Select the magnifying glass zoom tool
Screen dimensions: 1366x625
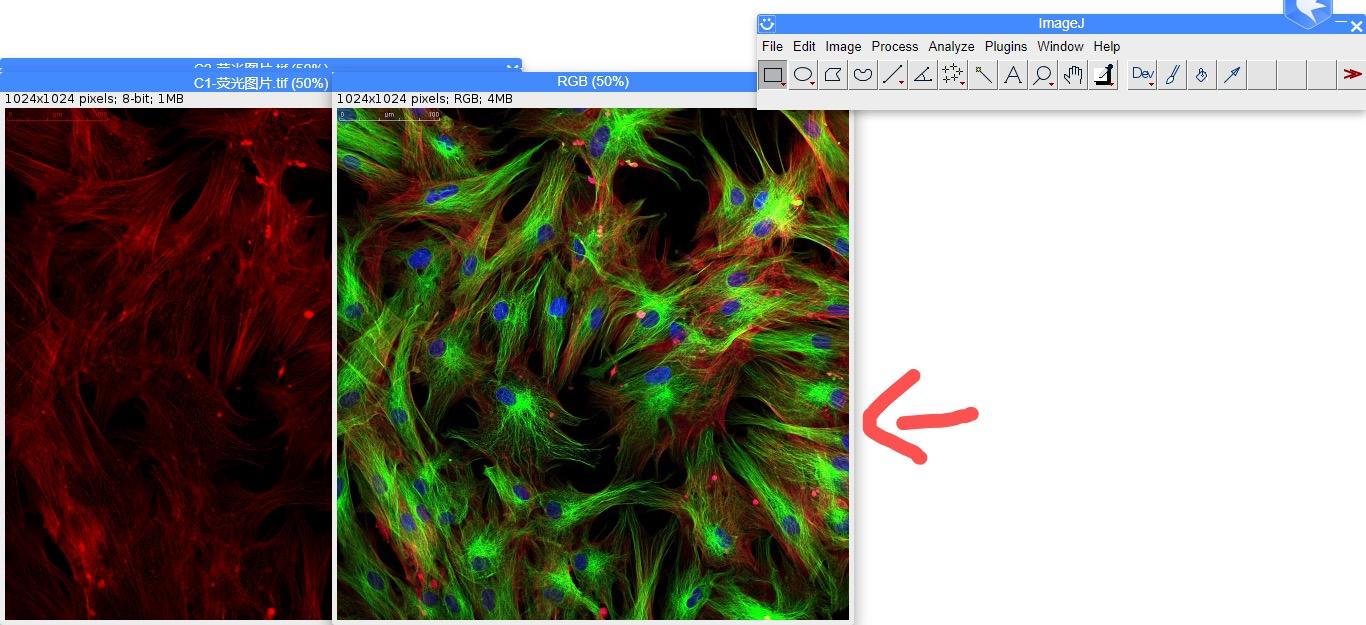coord(1042,74)
